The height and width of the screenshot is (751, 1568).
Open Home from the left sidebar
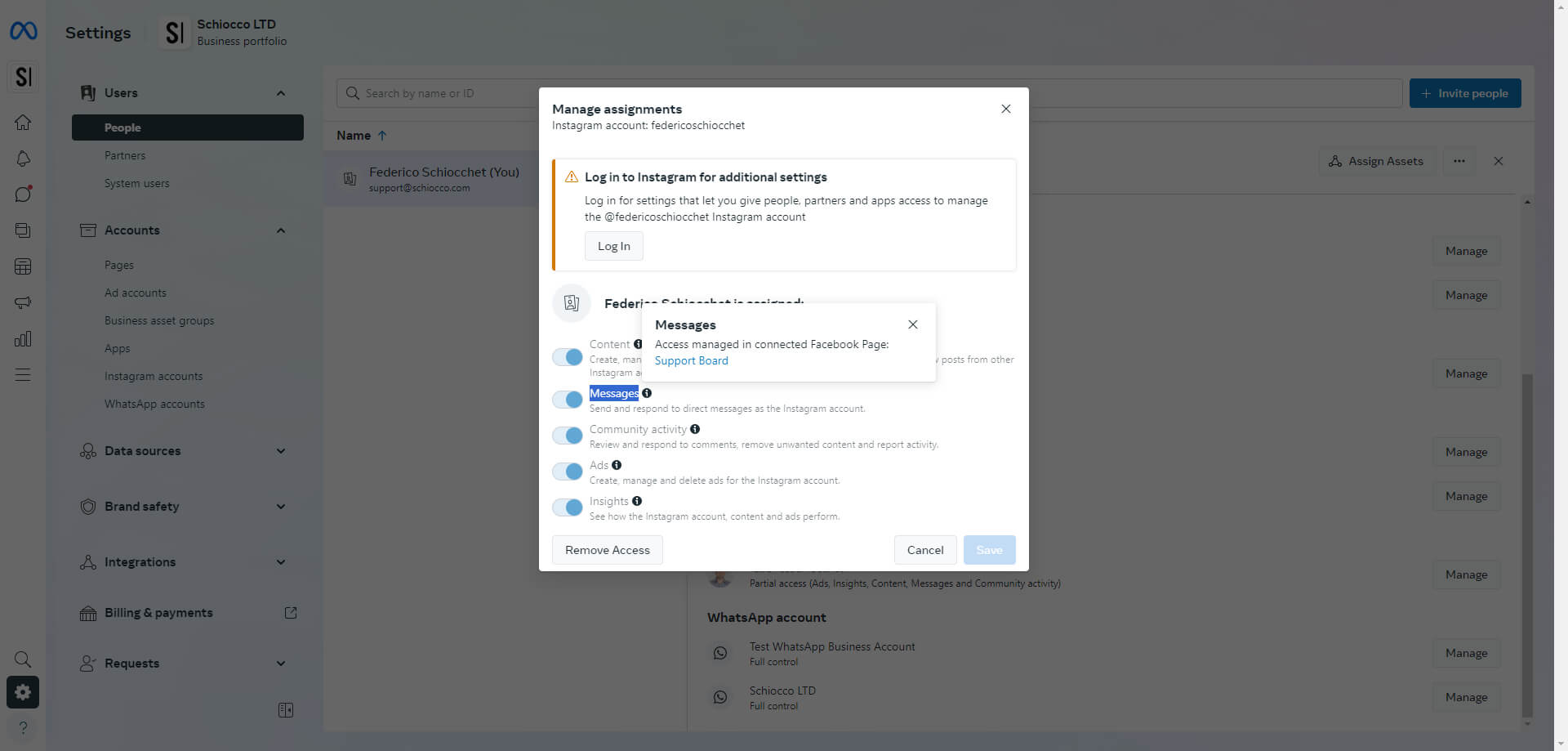23,123
